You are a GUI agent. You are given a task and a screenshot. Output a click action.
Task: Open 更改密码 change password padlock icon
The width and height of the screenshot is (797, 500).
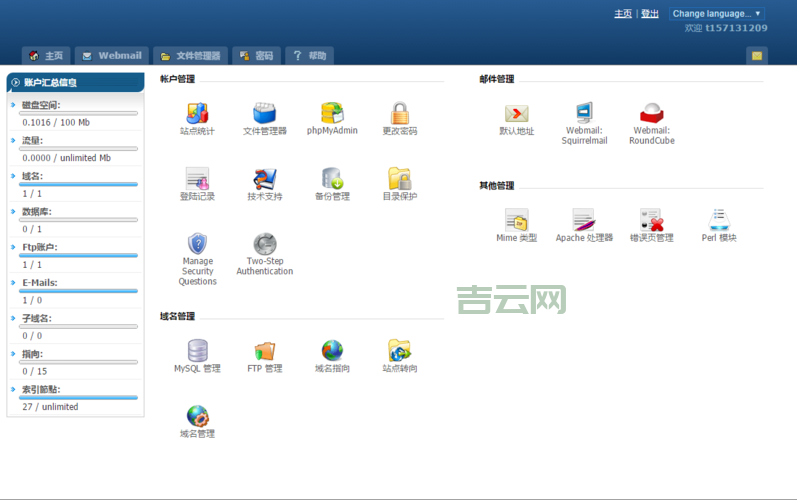399,113
